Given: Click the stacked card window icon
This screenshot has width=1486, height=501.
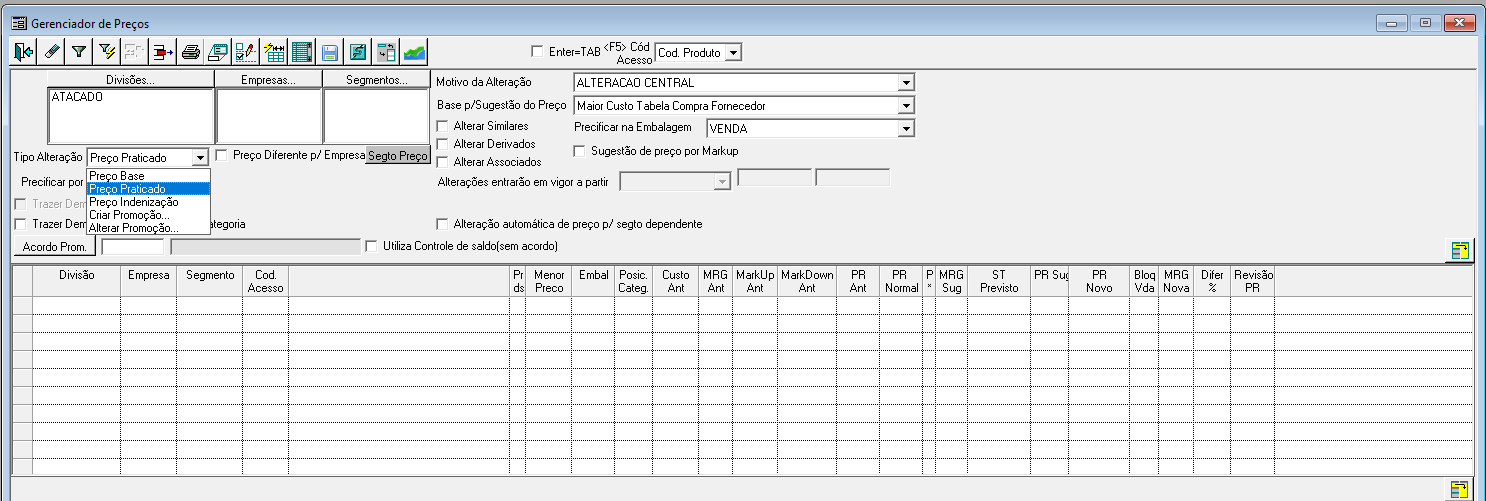Looking at the screenshot, I should pos(218,51).
